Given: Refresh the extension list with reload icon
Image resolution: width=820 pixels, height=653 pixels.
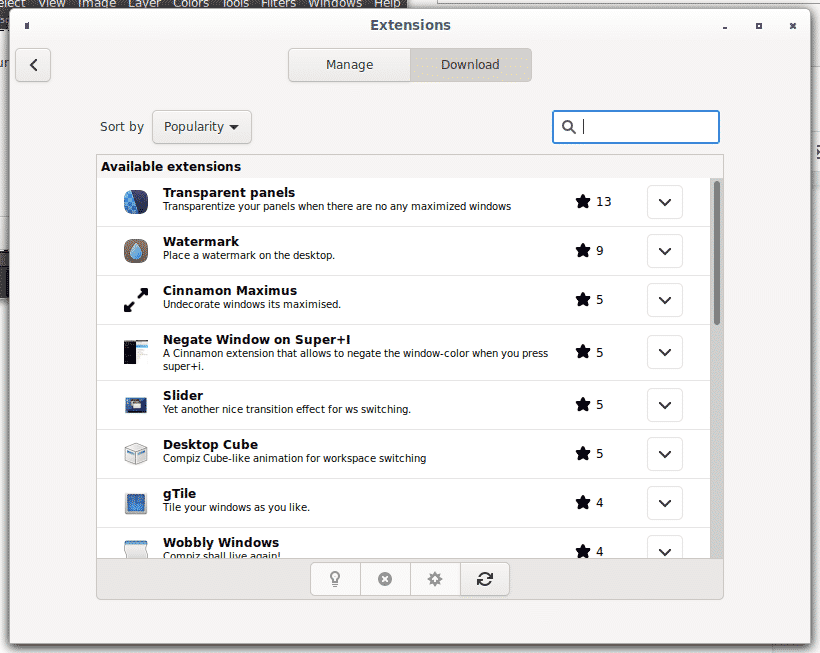Looking at the screenshot, I should (x=485, y=579).
